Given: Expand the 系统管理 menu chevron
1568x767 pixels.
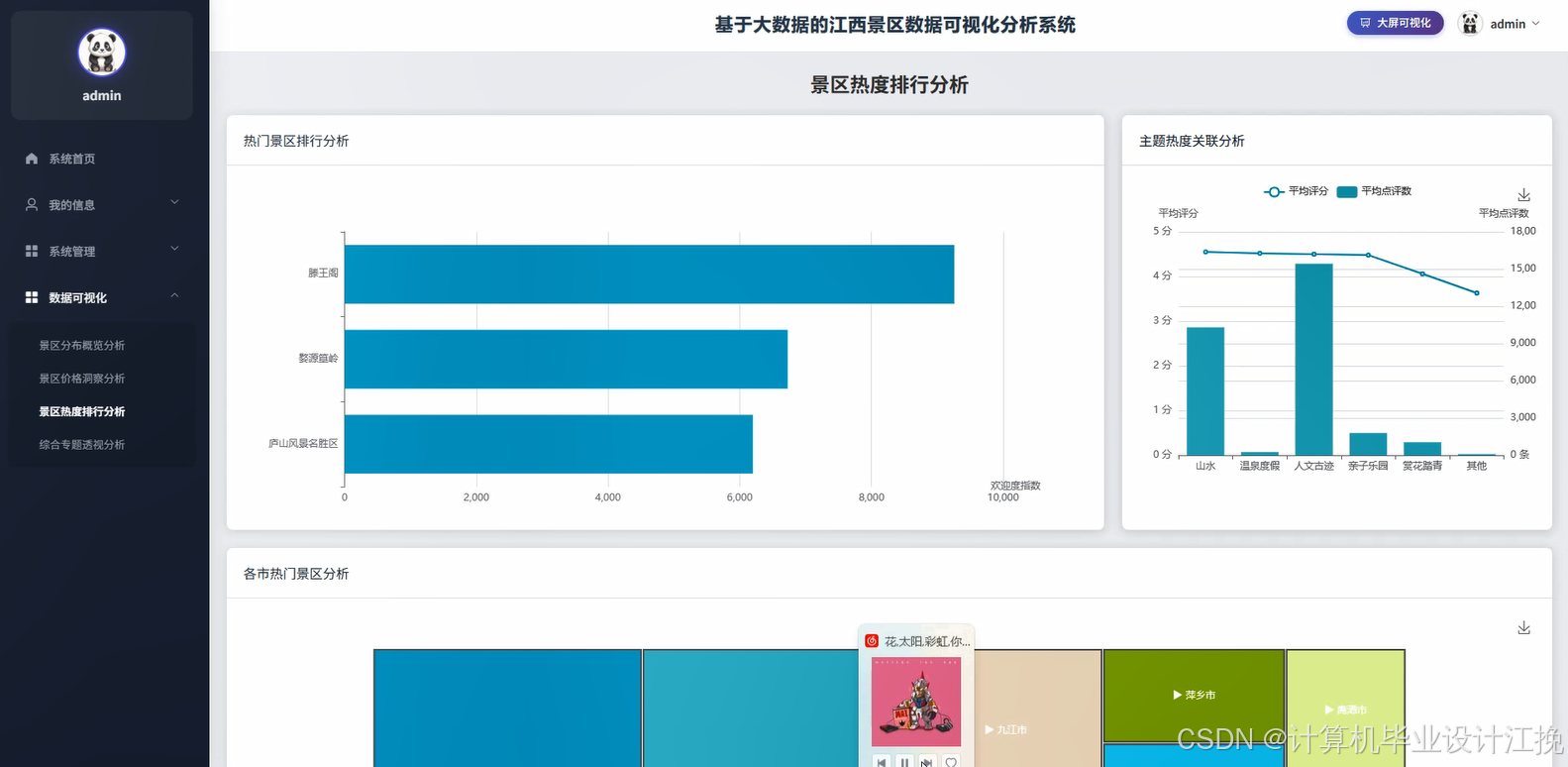Looking at the screenshot, I should [174, 250].
